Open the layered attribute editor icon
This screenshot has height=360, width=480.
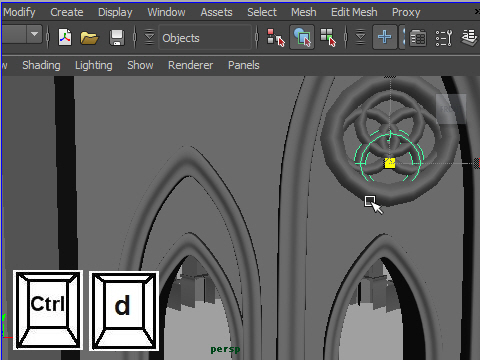tap(470, 37)
